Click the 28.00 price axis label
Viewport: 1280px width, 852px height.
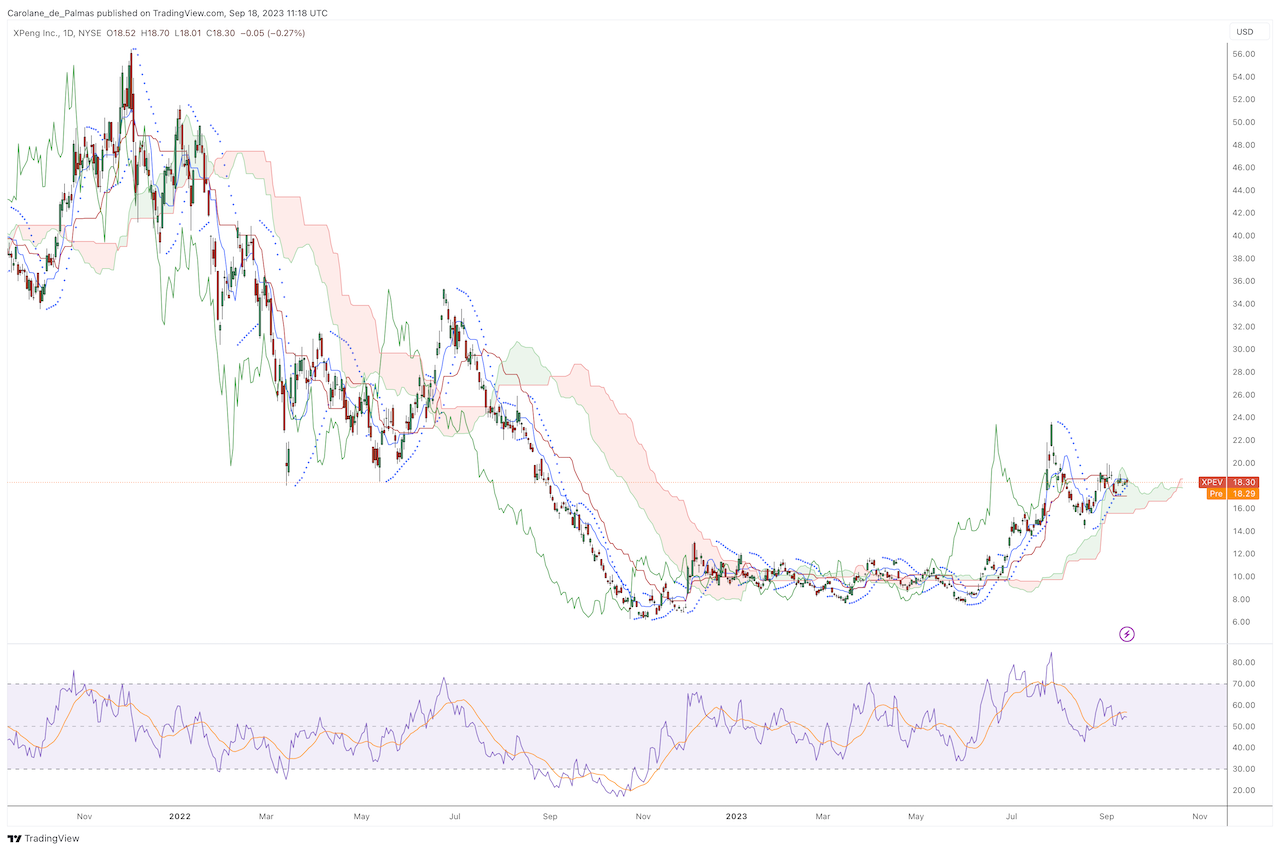click(x=1243, y=372)
